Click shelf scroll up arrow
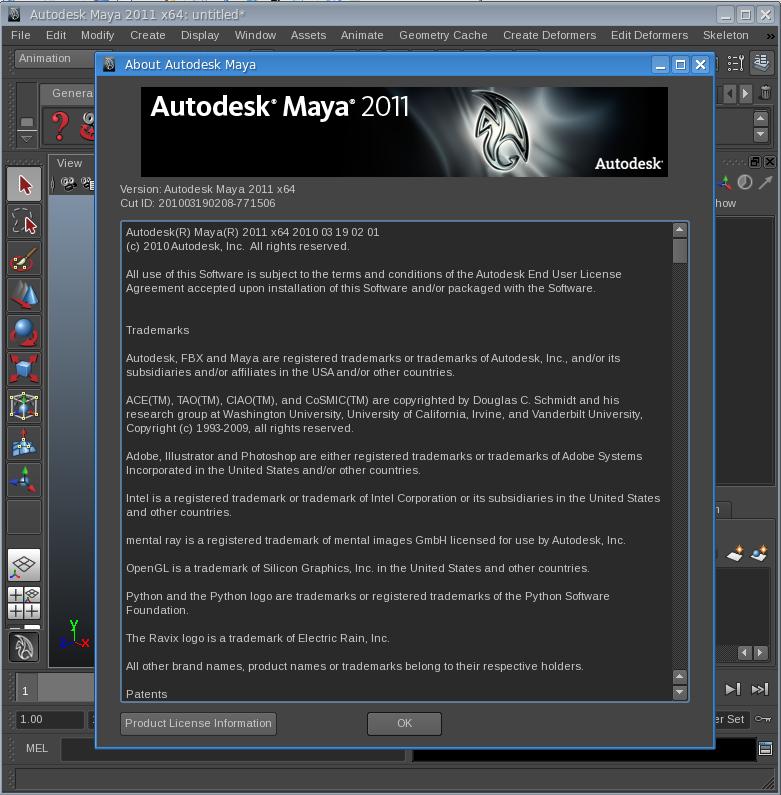This screenshot has height=795, width=781. click(x=760, y=119)
